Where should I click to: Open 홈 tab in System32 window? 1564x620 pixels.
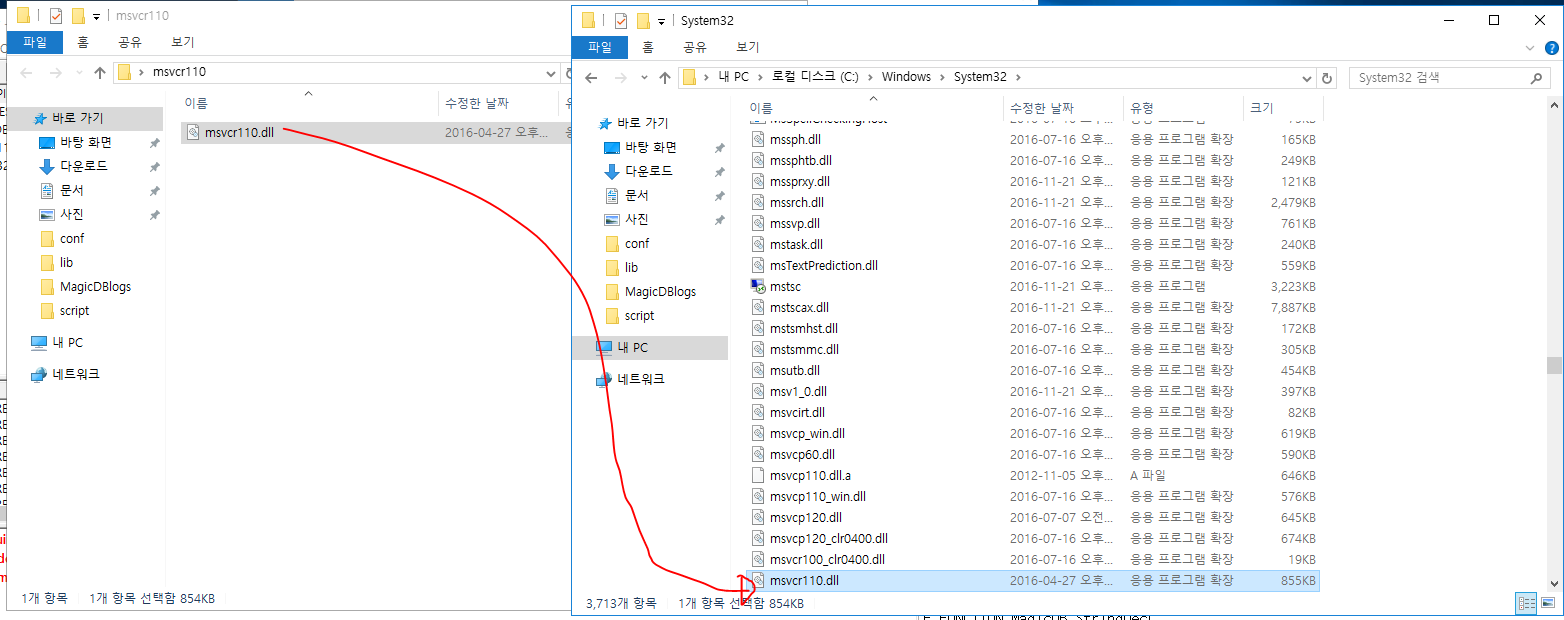point(648,47)
